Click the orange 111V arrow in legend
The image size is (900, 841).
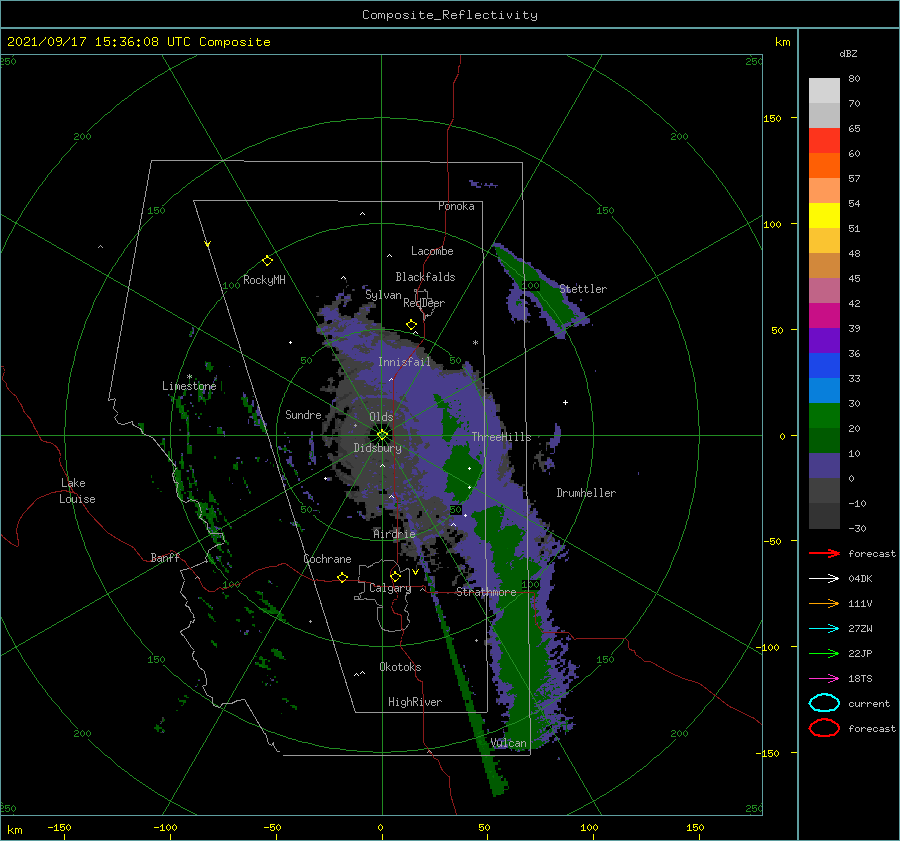824,603
